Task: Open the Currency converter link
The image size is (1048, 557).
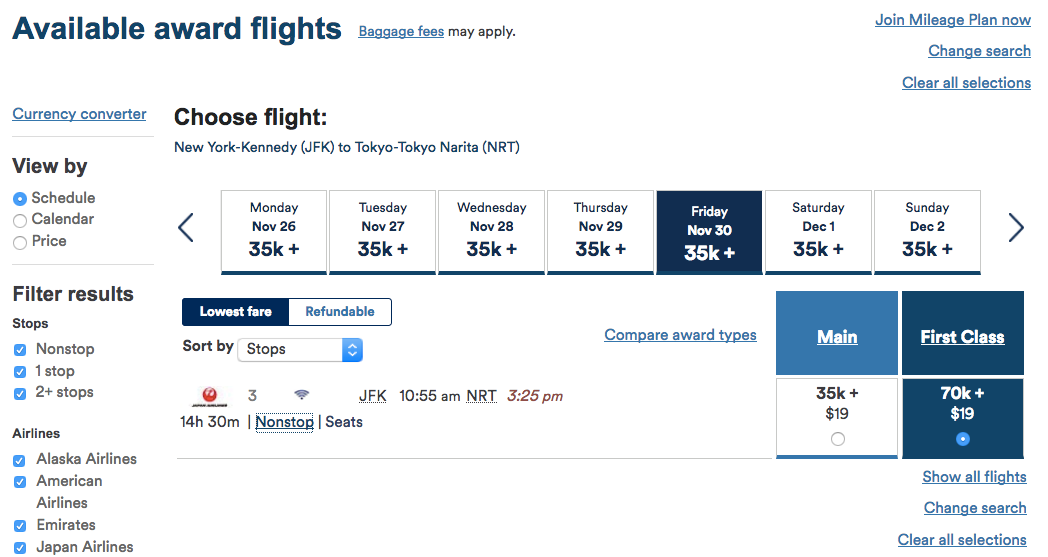Action: point(79,114)
